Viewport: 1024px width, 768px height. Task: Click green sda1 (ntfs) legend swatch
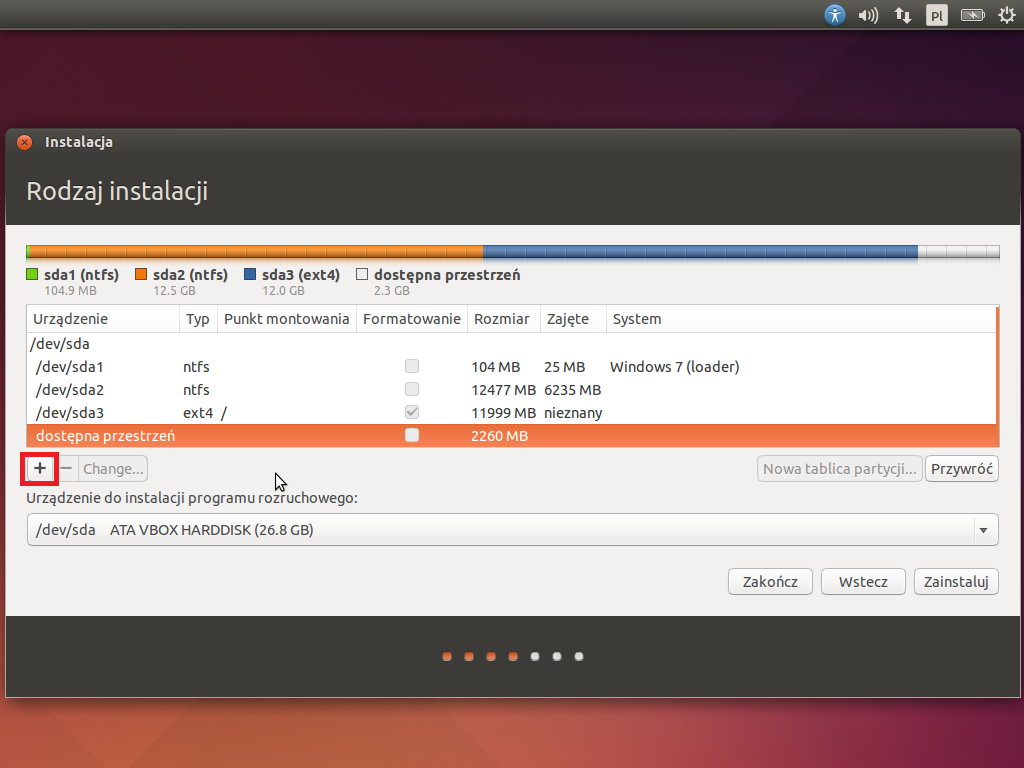32,274
